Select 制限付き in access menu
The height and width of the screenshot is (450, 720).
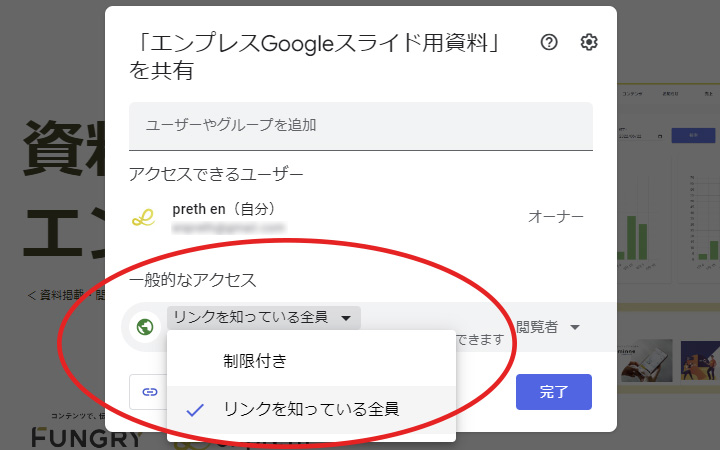tap(311, 361)
